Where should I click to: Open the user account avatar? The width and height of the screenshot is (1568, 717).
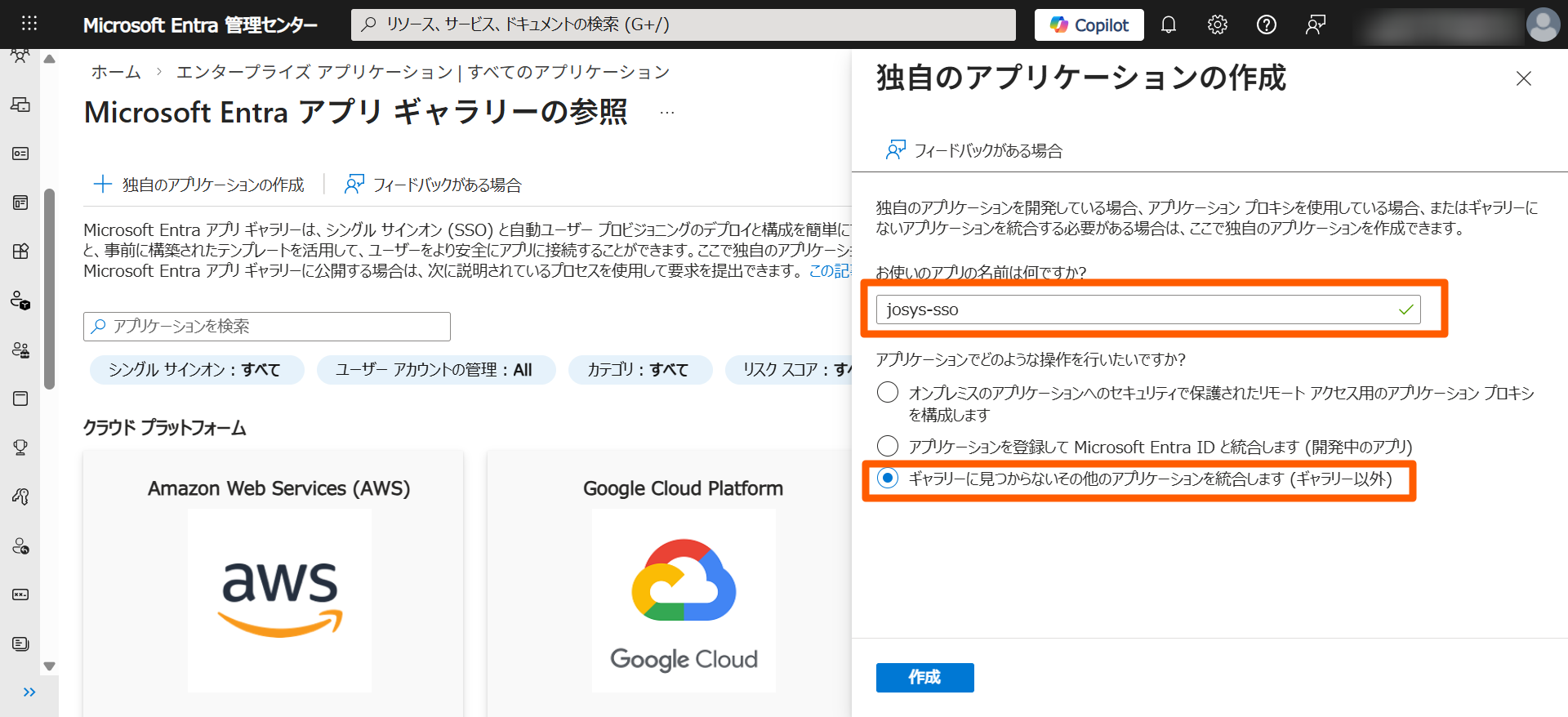tap(1542, 24)
